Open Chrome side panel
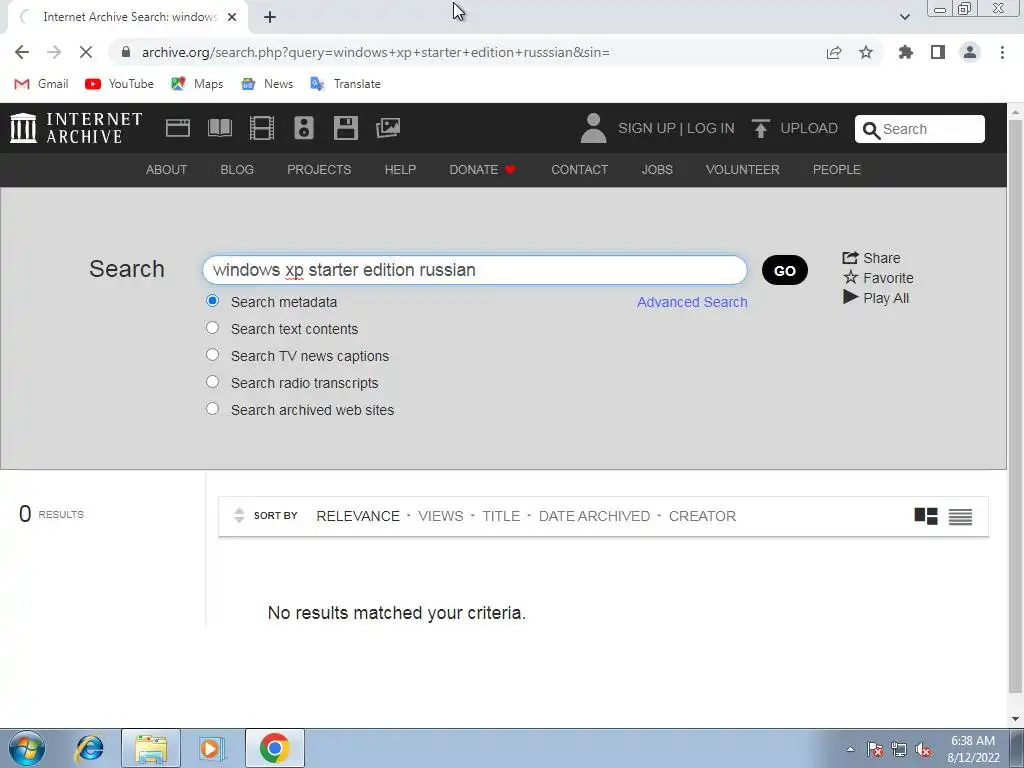The image size is (1024, 768). (938, 52)
